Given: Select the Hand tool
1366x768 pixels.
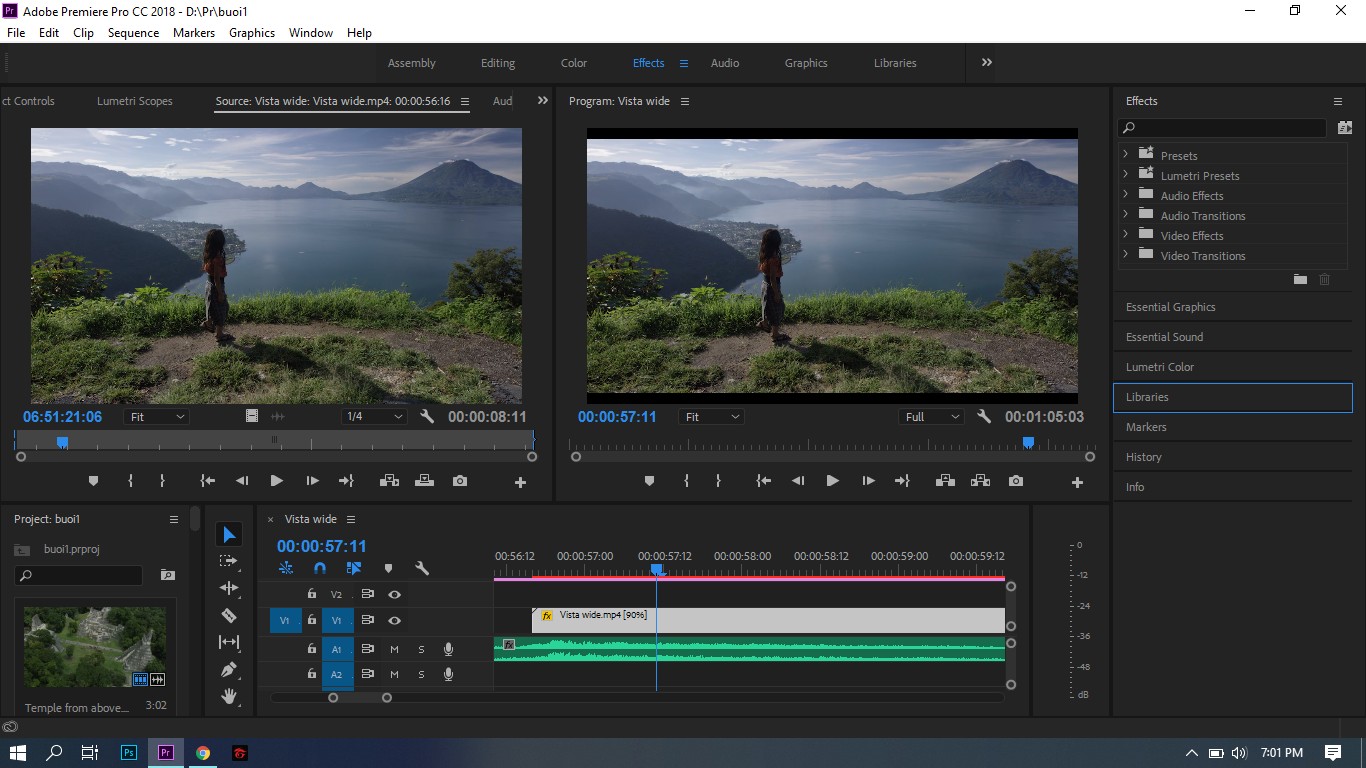Looking at the screenshot, I should pos(229,696).
